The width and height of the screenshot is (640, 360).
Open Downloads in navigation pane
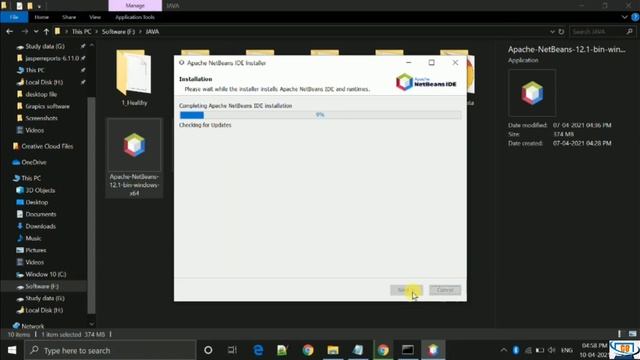(x=40, y=226)
